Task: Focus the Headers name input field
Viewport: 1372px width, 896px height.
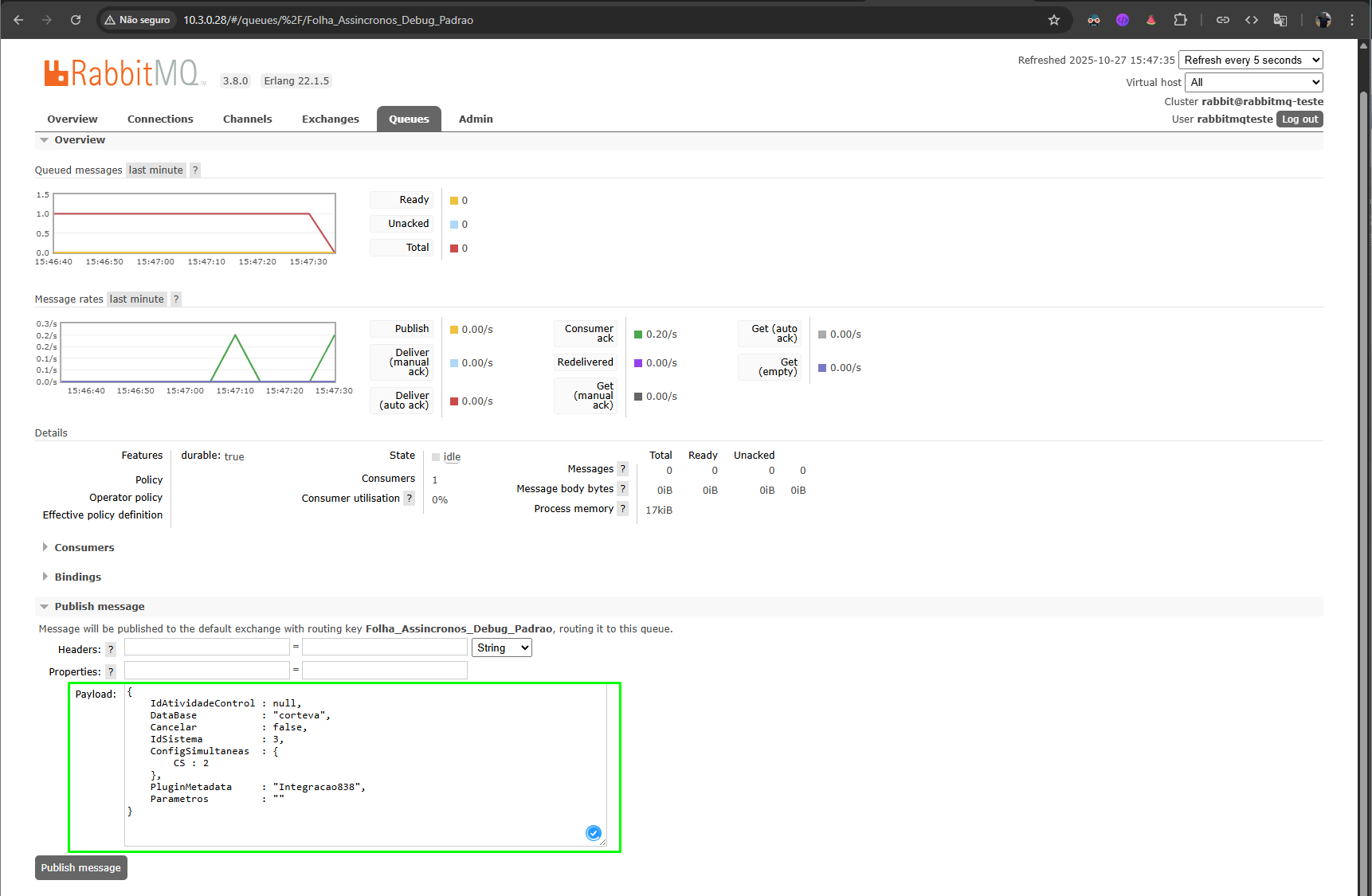Action: click(207, 647)
